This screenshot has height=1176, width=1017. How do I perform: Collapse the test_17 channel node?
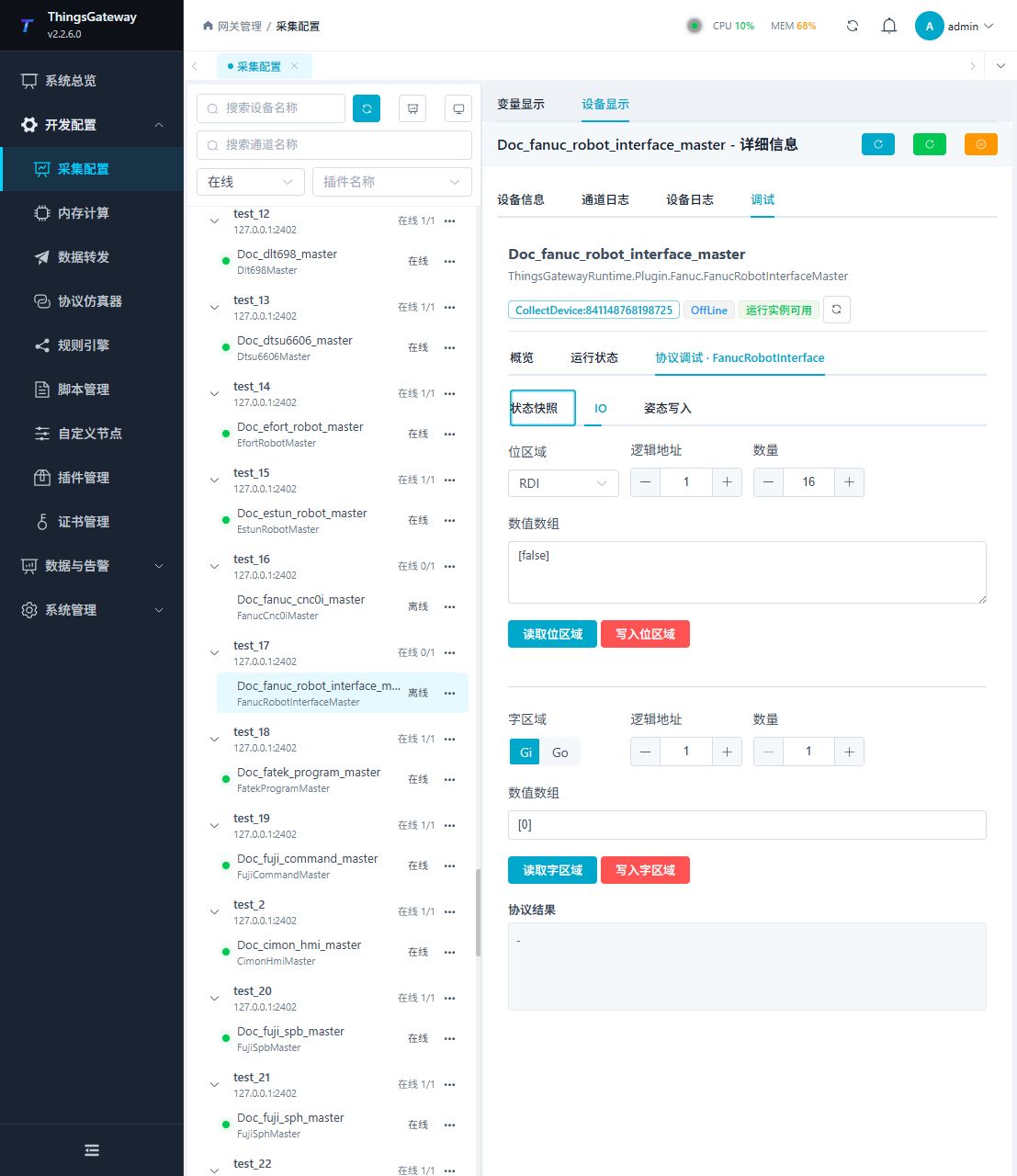(214, 653)
